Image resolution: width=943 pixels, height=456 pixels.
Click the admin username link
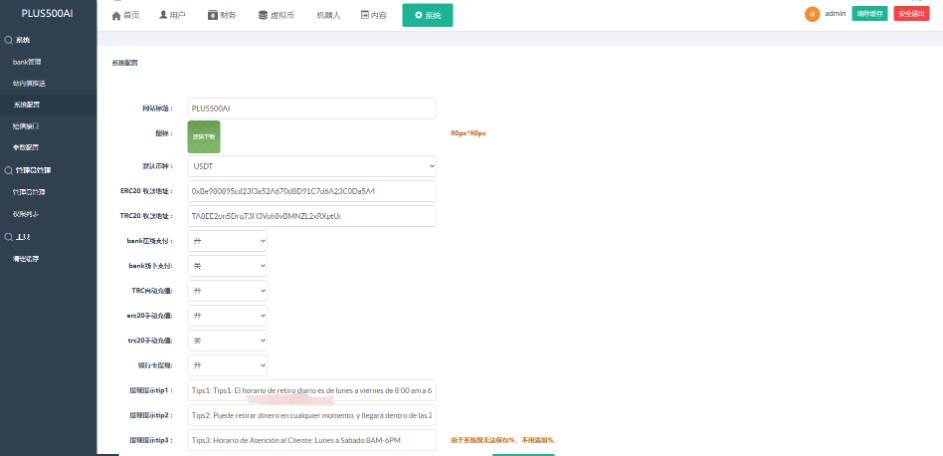[835, 13]
